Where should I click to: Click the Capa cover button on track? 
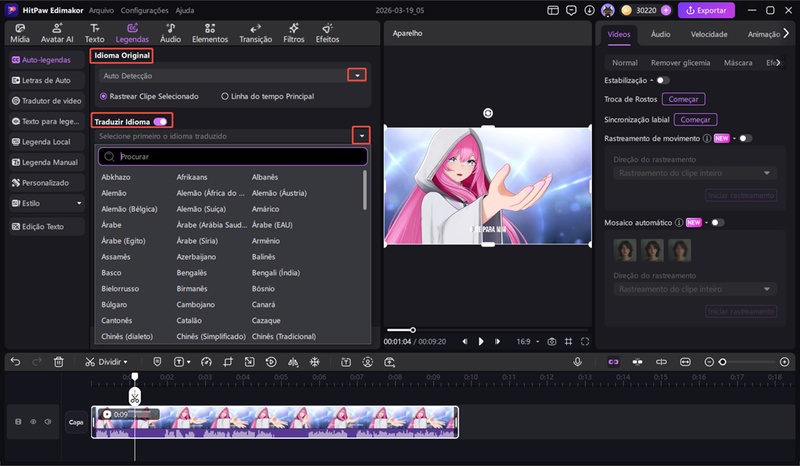[x=76, y=422]
